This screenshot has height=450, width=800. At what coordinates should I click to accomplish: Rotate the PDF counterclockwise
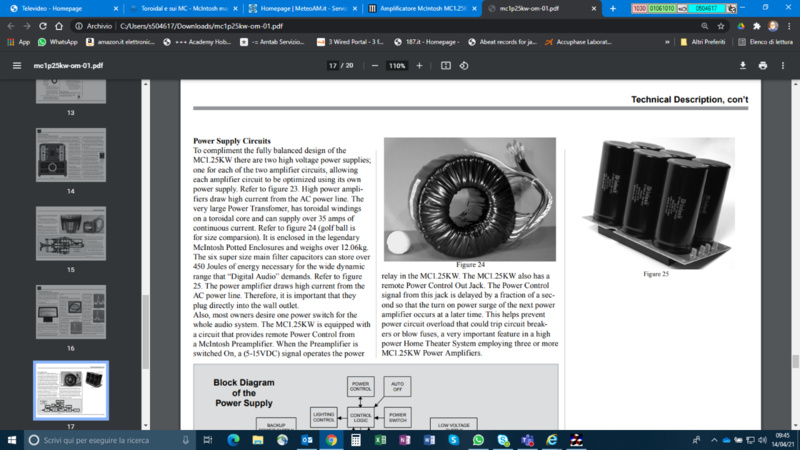click(x=468, y=65)
